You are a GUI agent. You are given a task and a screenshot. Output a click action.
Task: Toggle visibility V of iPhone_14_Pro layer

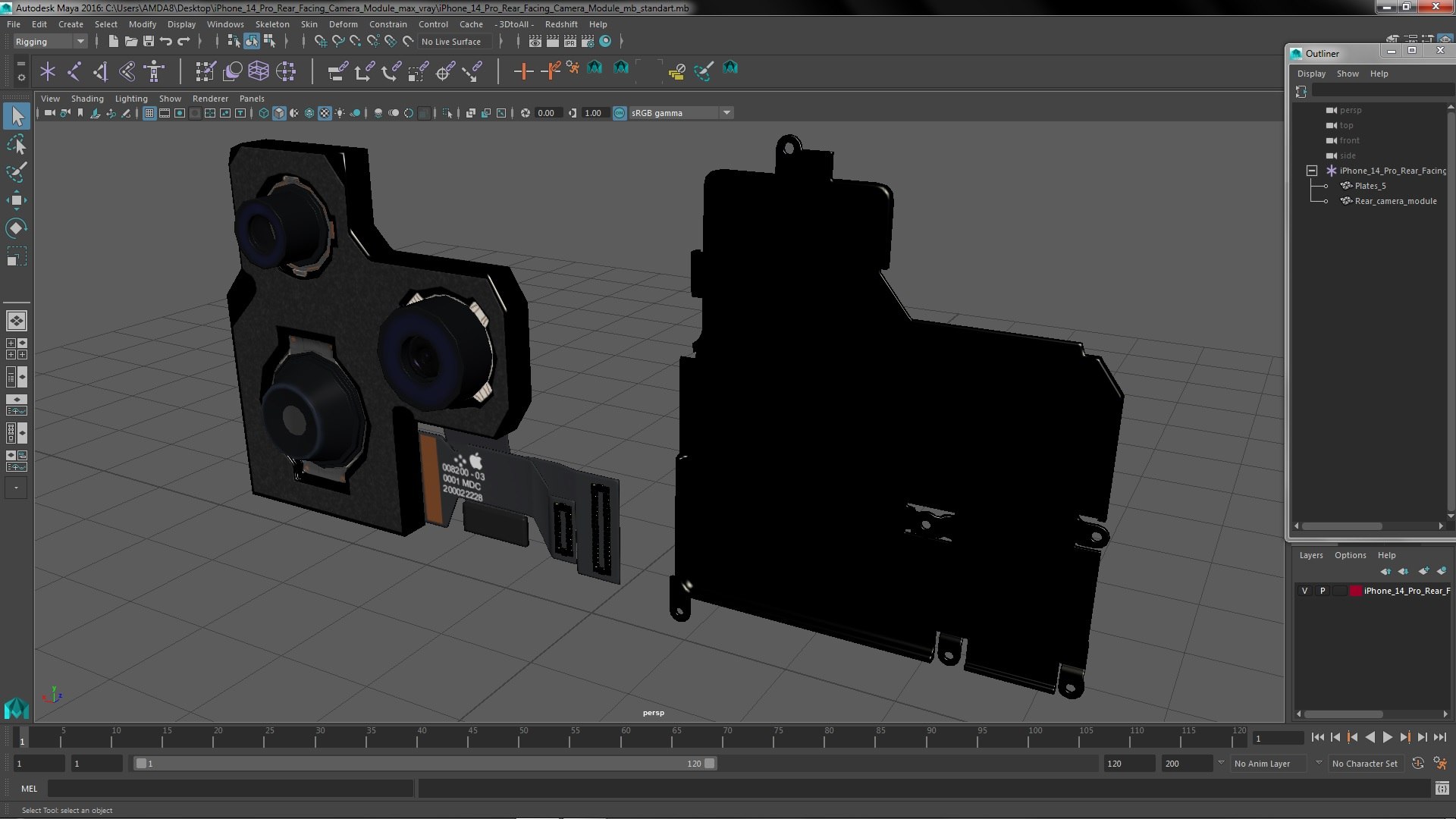[x=1304, y=591]
